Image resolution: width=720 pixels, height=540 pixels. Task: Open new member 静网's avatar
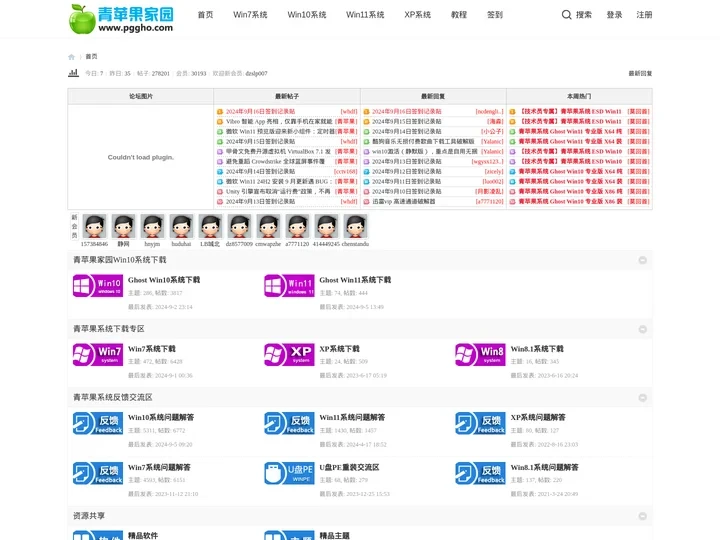pyautogui.click(x=124, y=226)
